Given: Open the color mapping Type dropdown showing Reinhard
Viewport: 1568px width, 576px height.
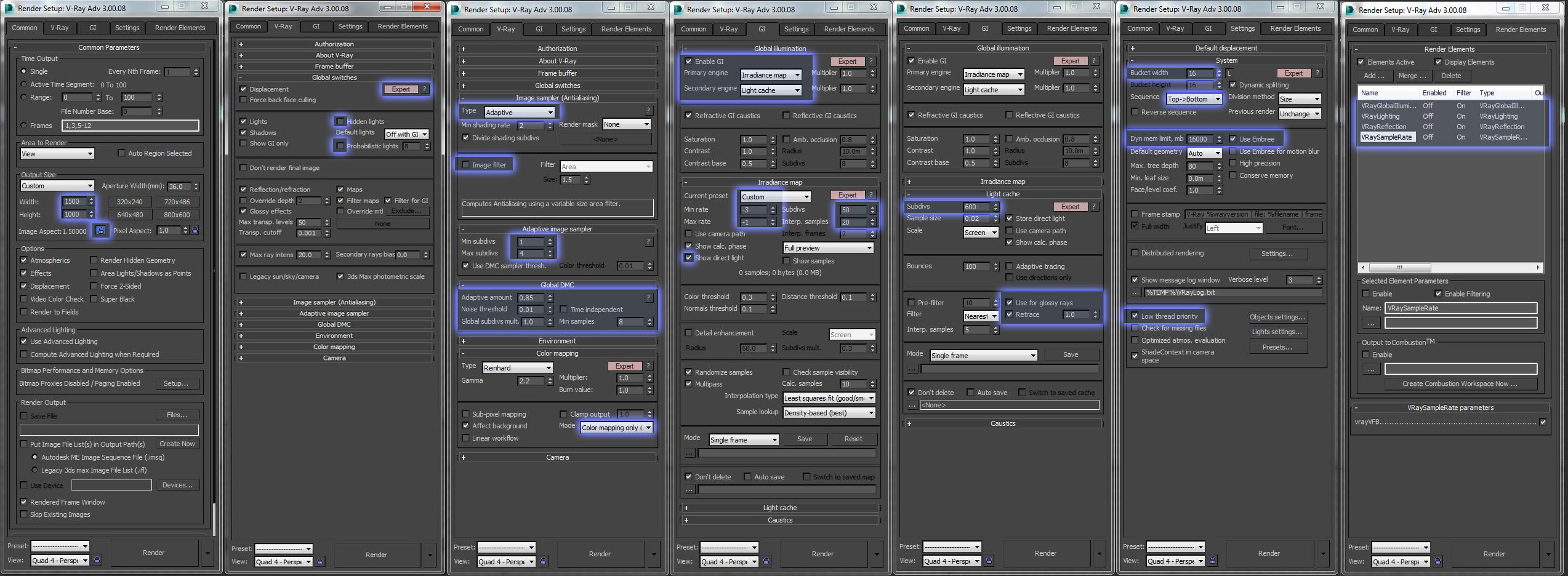Looking at the screenshot, I should click(x=517, y=368).
